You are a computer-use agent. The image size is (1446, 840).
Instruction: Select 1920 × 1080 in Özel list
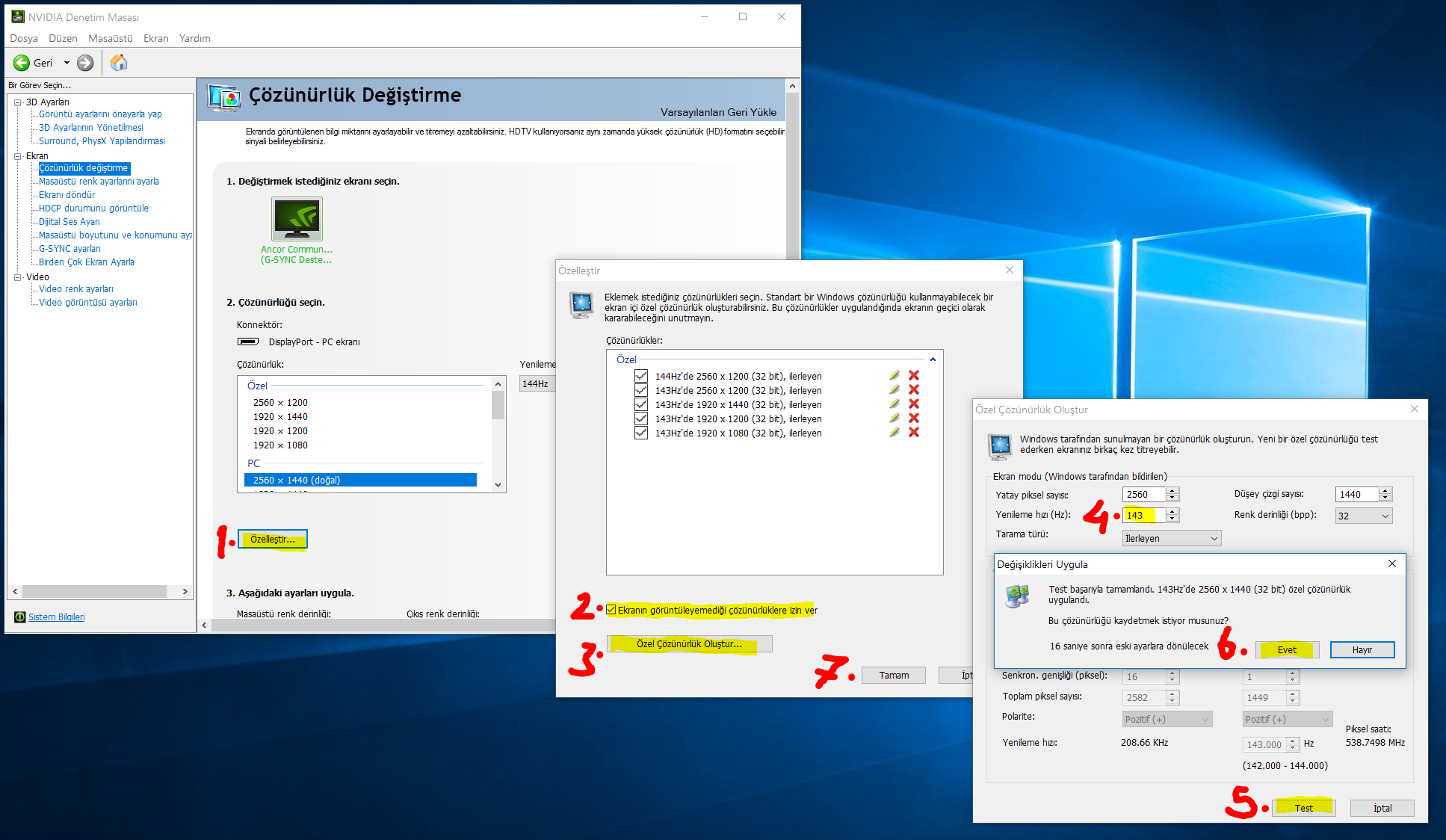[x=280, y=445]
